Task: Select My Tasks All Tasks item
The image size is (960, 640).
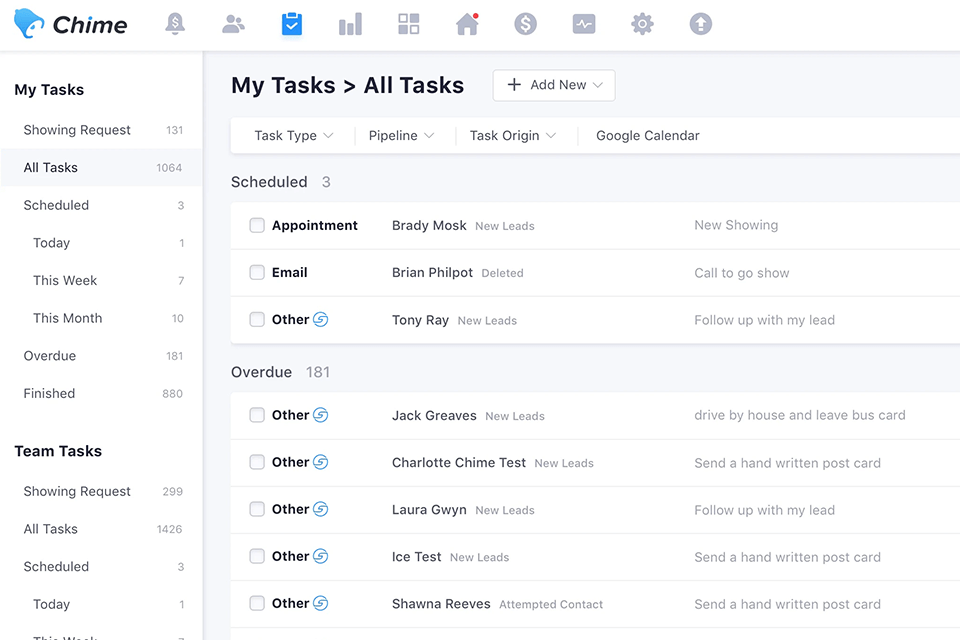Action: click(x=102, y=167)
